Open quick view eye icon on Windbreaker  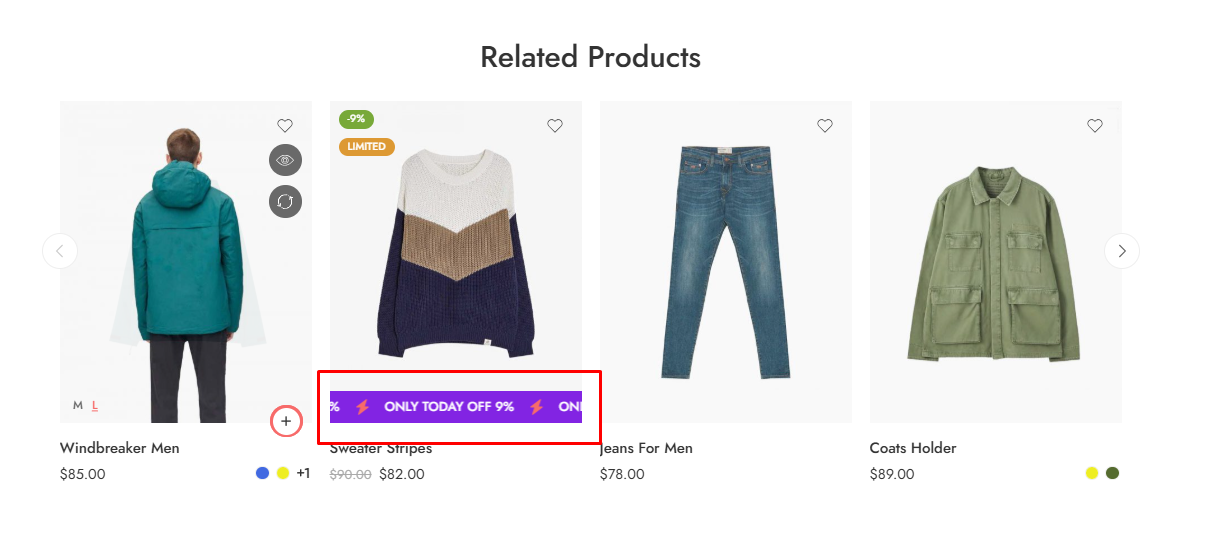click(285, 160)
